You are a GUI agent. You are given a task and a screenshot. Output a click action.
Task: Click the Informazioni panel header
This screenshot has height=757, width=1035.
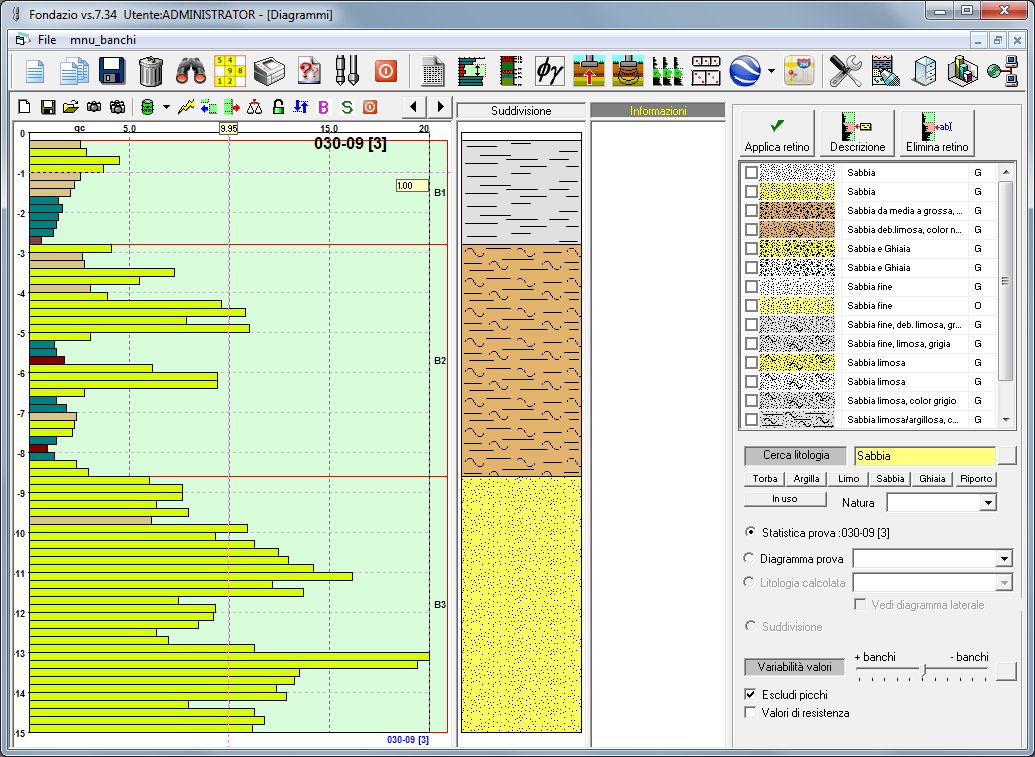[657, 111]
